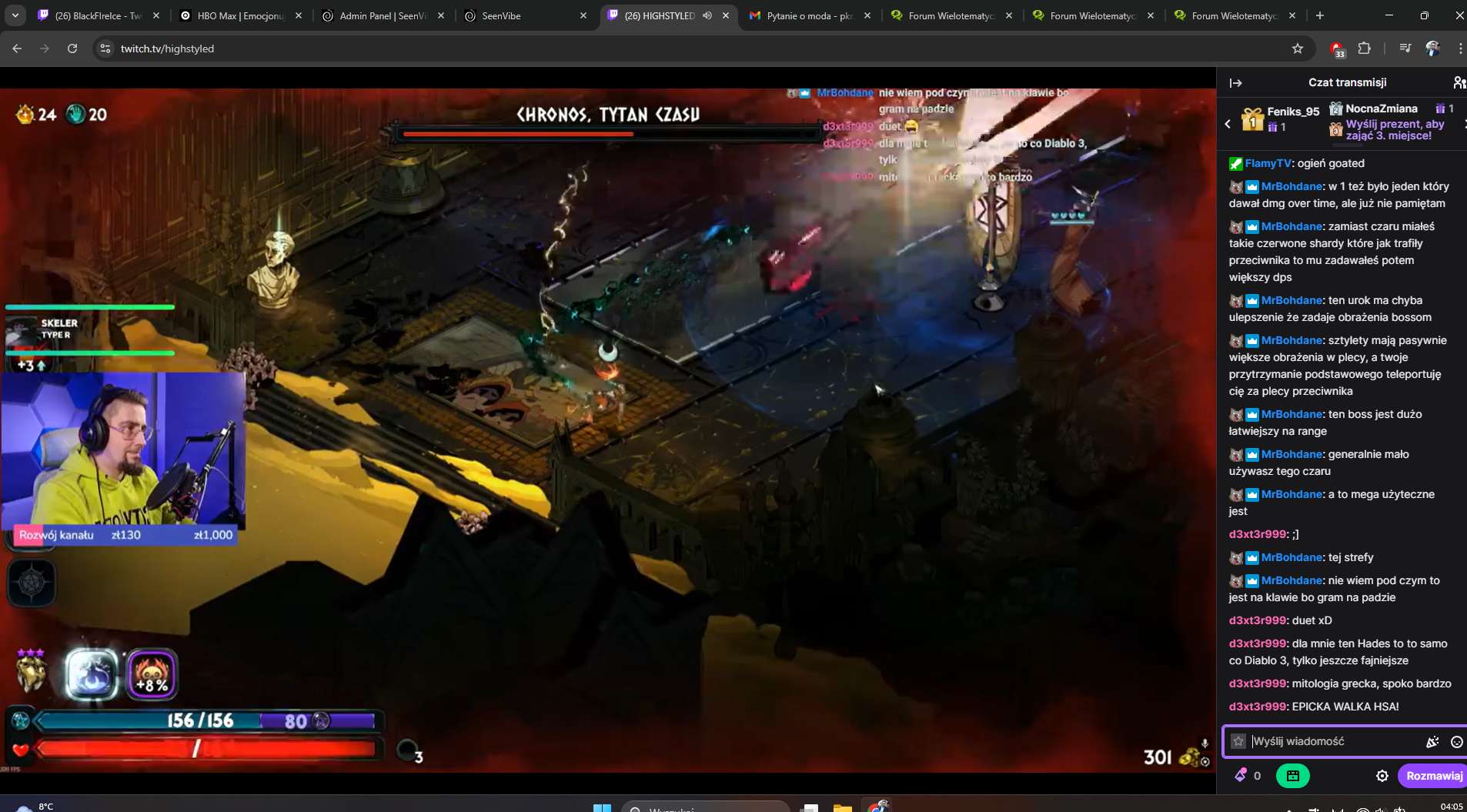Click the green chest reward button
The image size is (1467, 812).
(1292, 776)
